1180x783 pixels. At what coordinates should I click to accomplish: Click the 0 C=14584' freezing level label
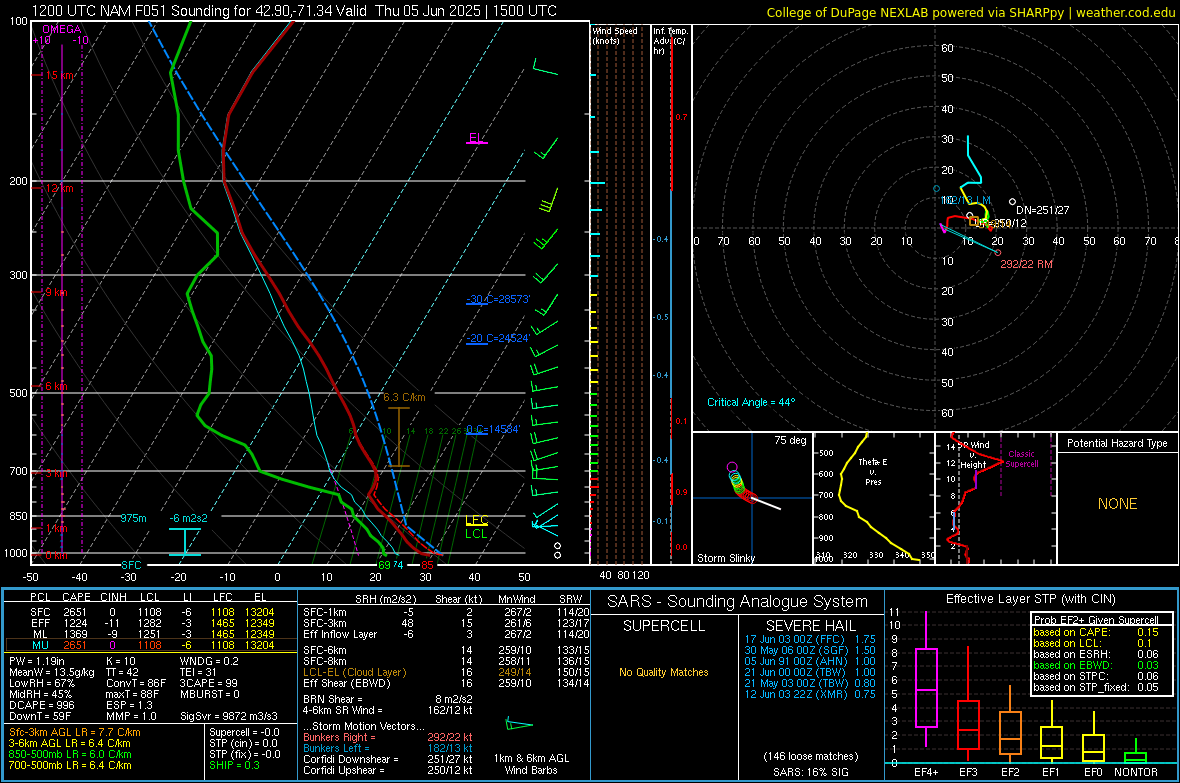[x=493, y=429]
